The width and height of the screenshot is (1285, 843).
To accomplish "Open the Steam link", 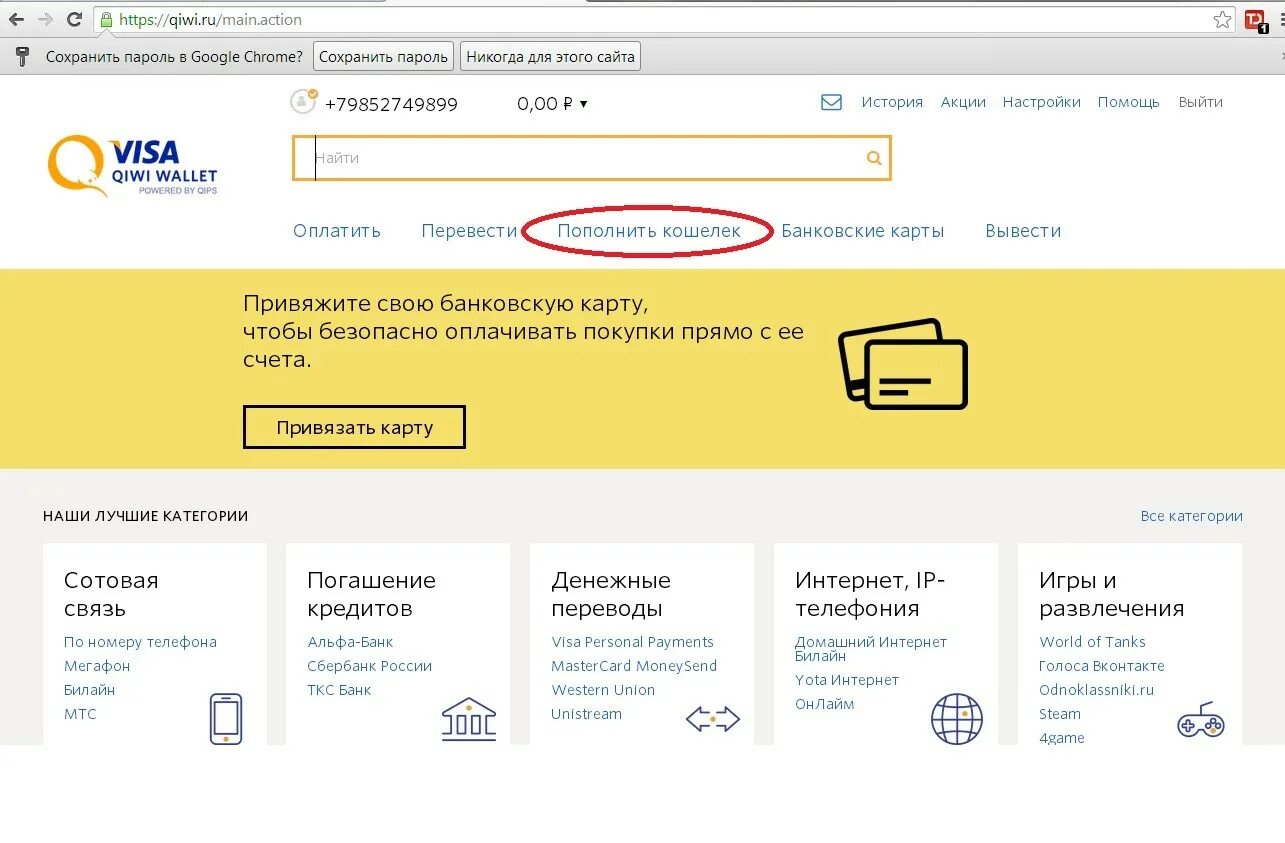I will coord(1060,714).
